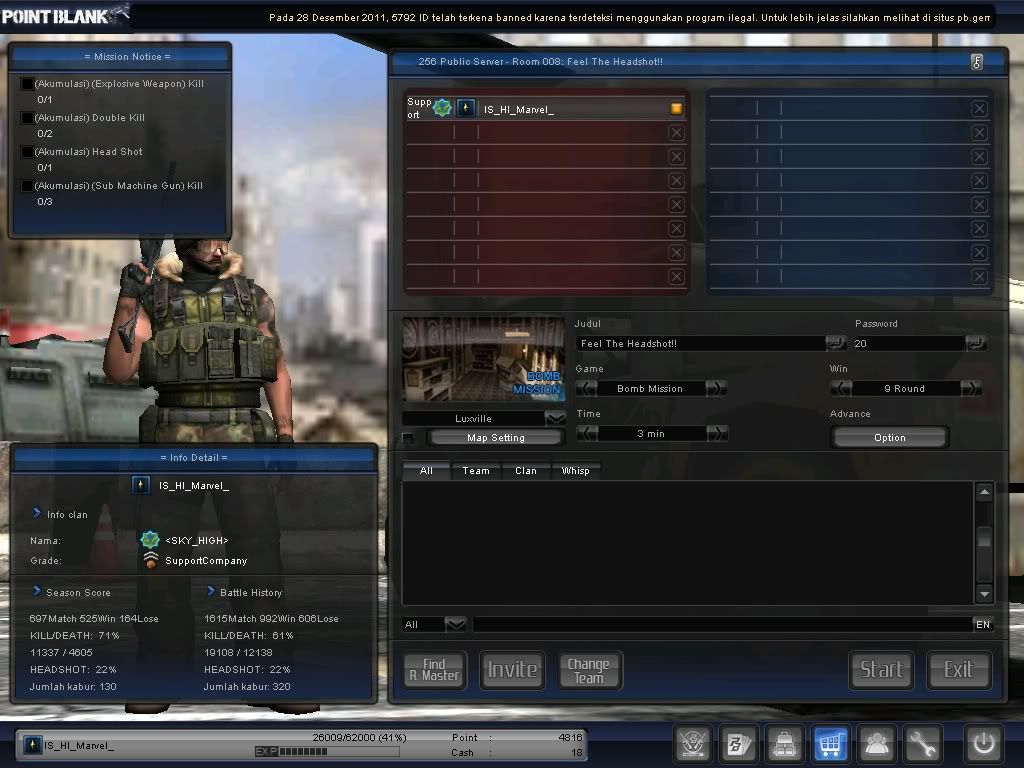Click the chat scrollbar thumb
This screenshot has width=1024, height=768.
984,538
